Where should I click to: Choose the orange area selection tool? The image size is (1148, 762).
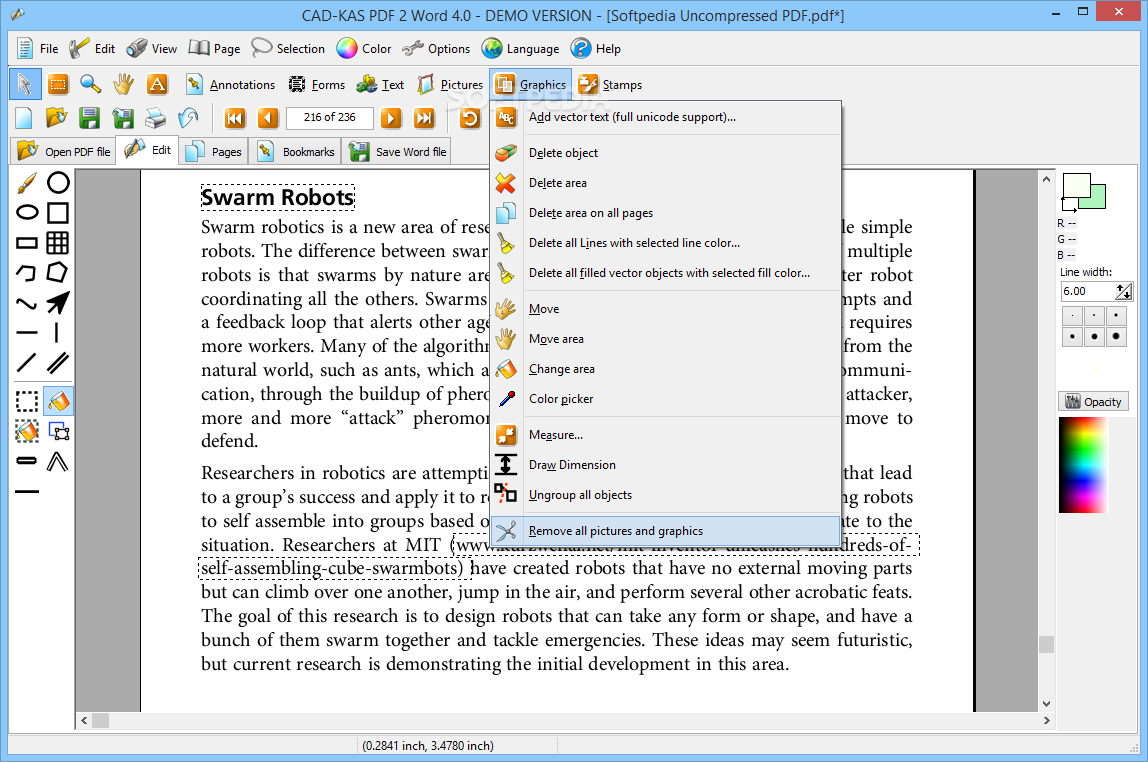coord(58,84)
